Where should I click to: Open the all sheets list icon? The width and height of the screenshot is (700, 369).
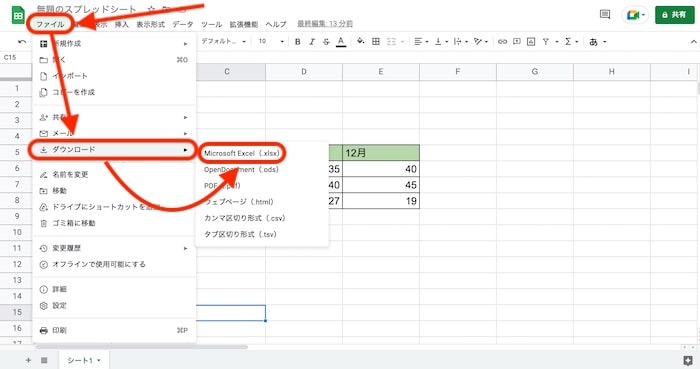click(44, 360)
